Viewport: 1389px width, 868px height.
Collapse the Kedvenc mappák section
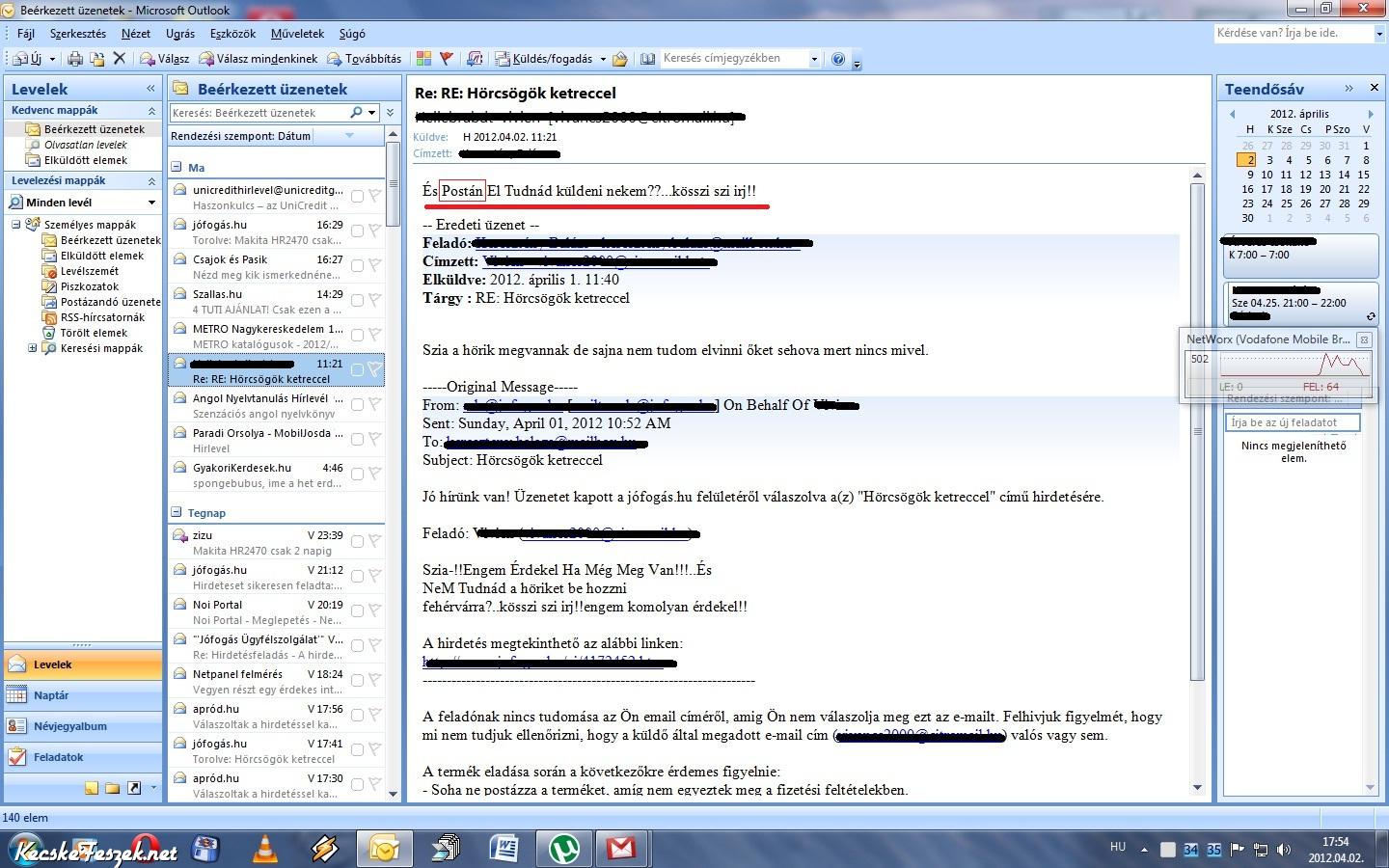tap(151, 110)
